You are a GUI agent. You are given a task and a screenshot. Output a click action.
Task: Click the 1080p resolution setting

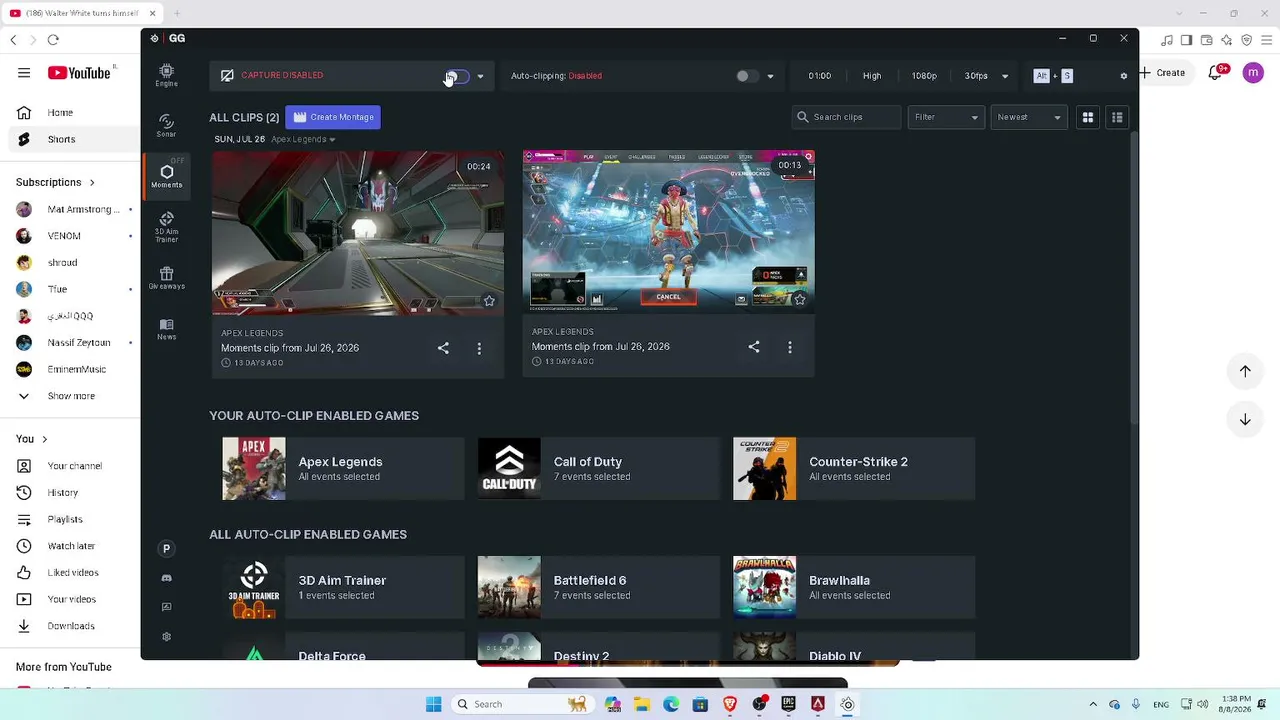coord(924,76)
